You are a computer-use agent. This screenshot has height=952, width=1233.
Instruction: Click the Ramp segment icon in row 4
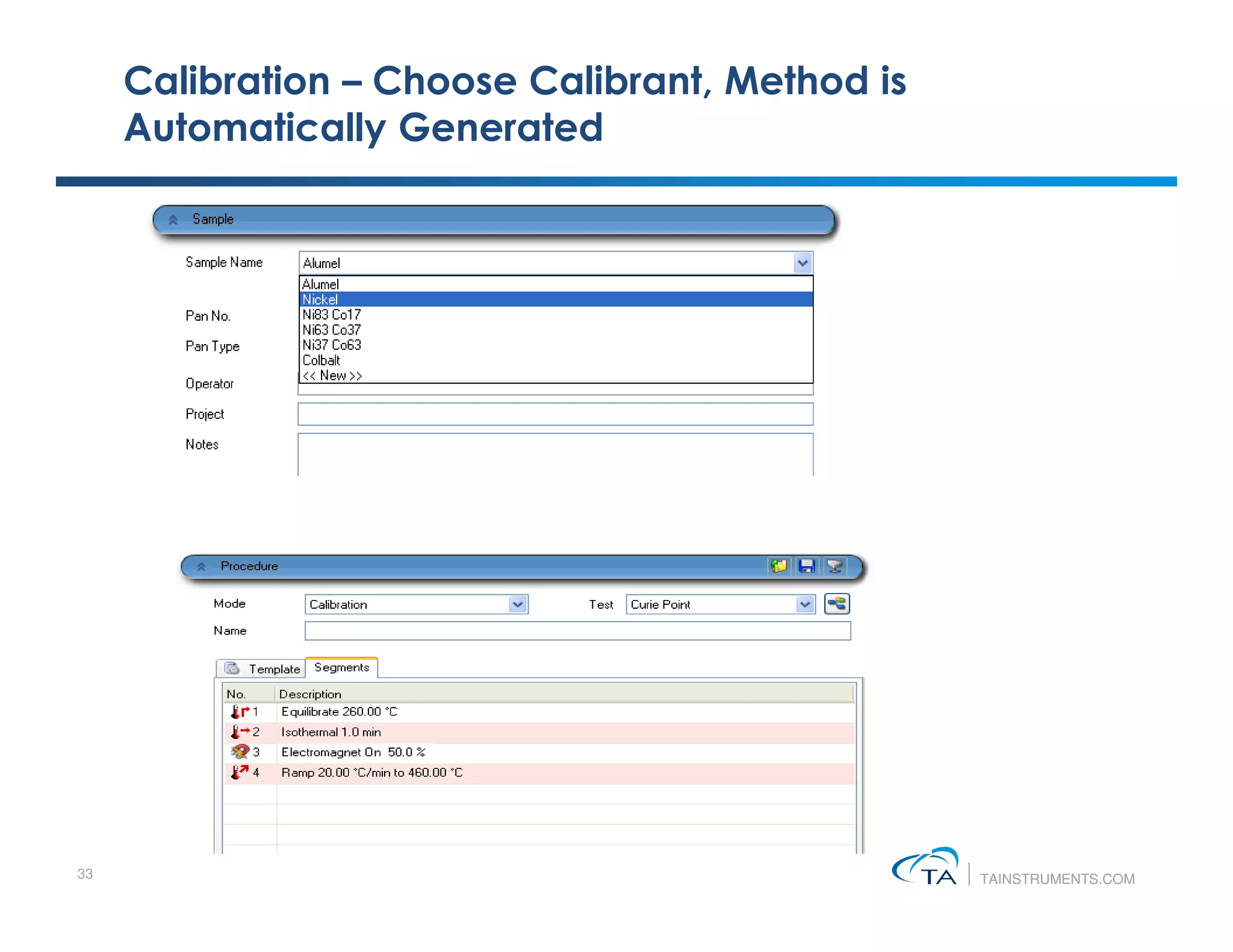click(x=239, y=772)
